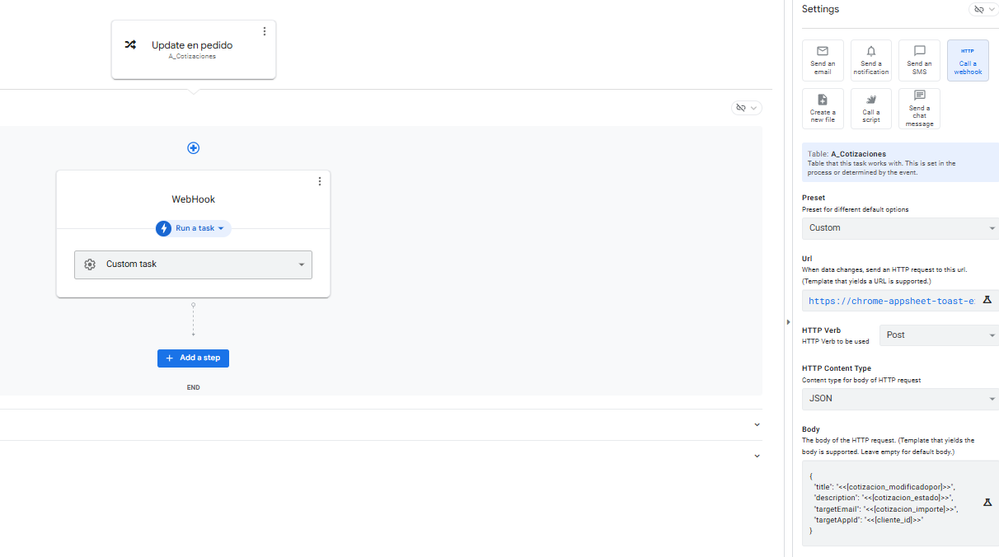Open the Preset Custom dropdown
This screenshot has width=999, height=557.
900,228
